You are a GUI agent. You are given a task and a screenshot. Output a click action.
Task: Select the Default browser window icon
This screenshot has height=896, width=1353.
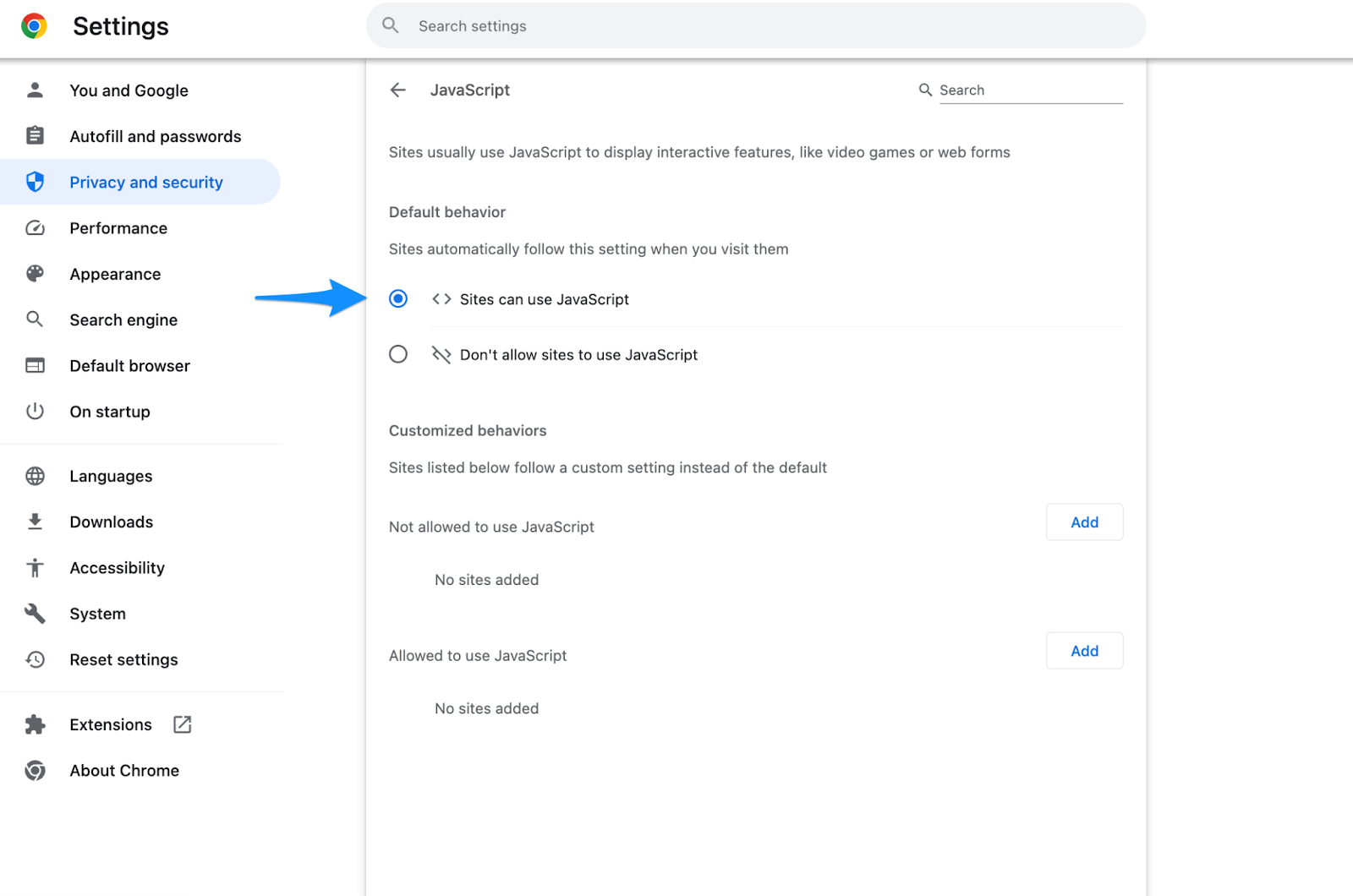coord(35,365)
